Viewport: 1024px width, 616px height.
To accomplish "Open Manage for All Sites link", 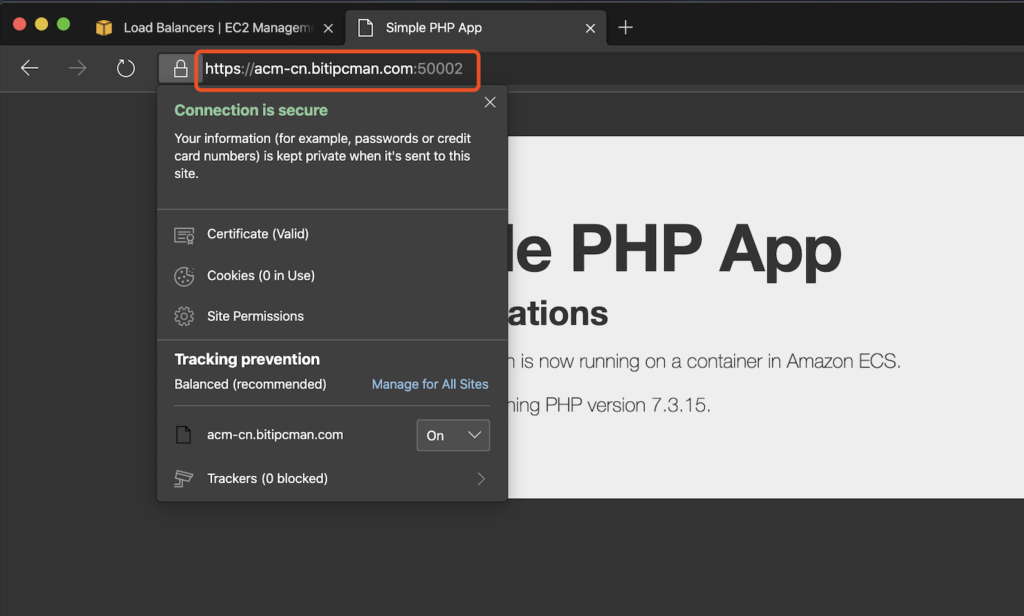I will tap(430, 384).
